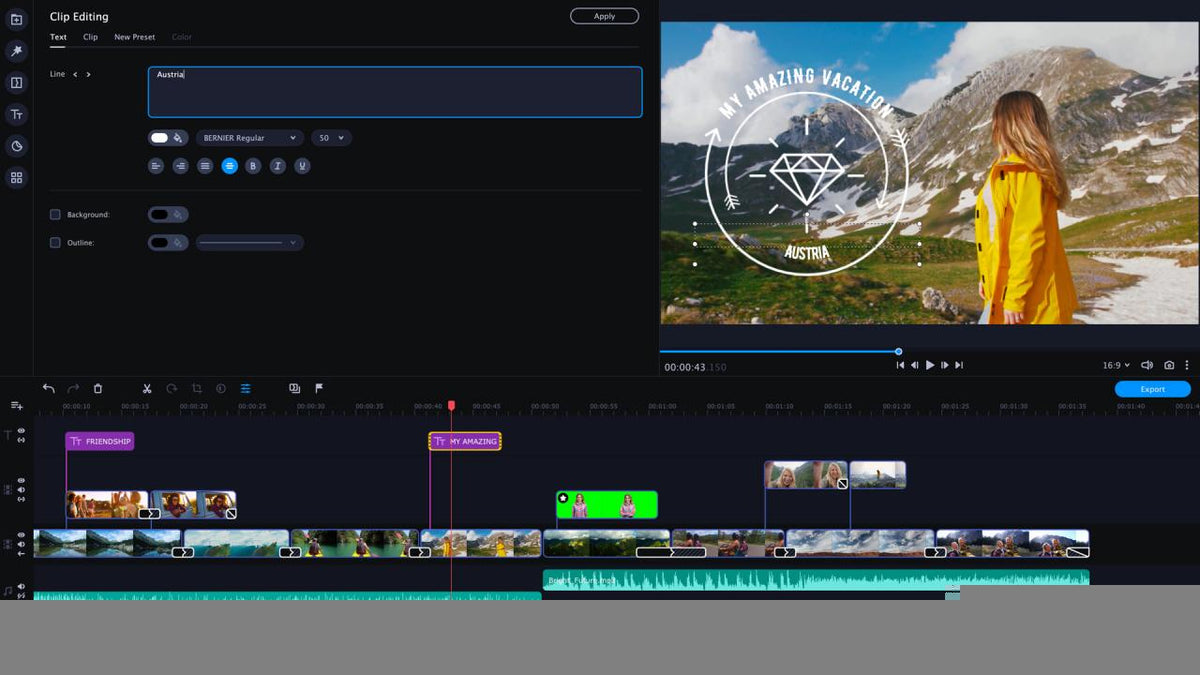Align text to the right
This screenshot has width=1200, height=675.
tap(180, 166)
